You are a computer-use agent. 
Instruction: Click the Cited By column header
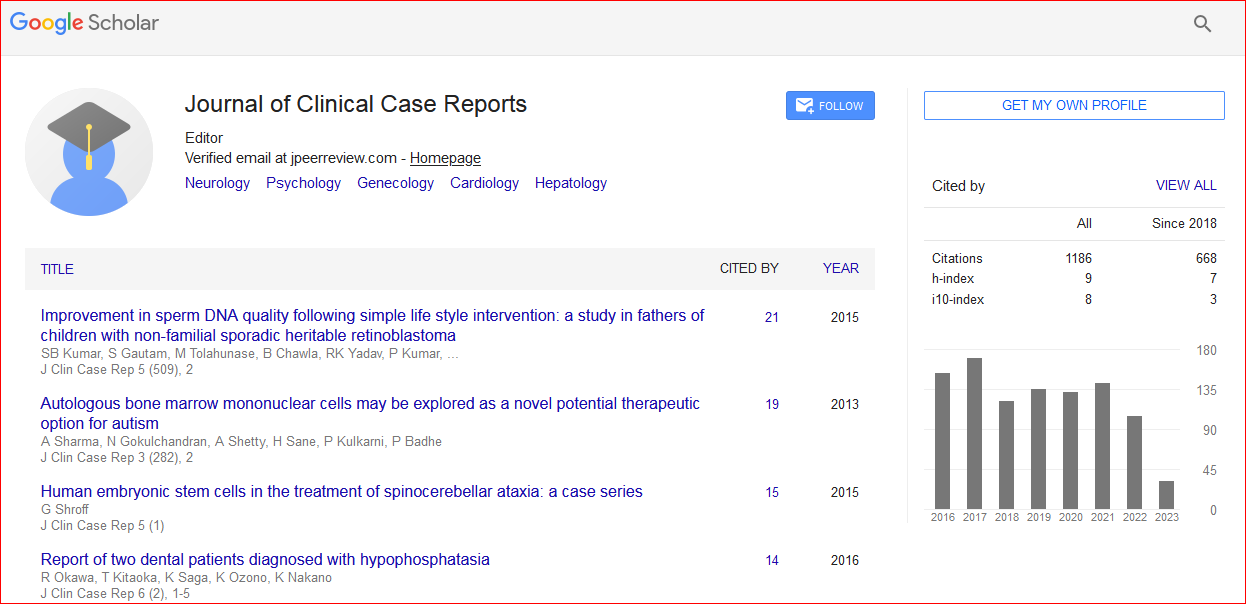[x=748, y=268]
